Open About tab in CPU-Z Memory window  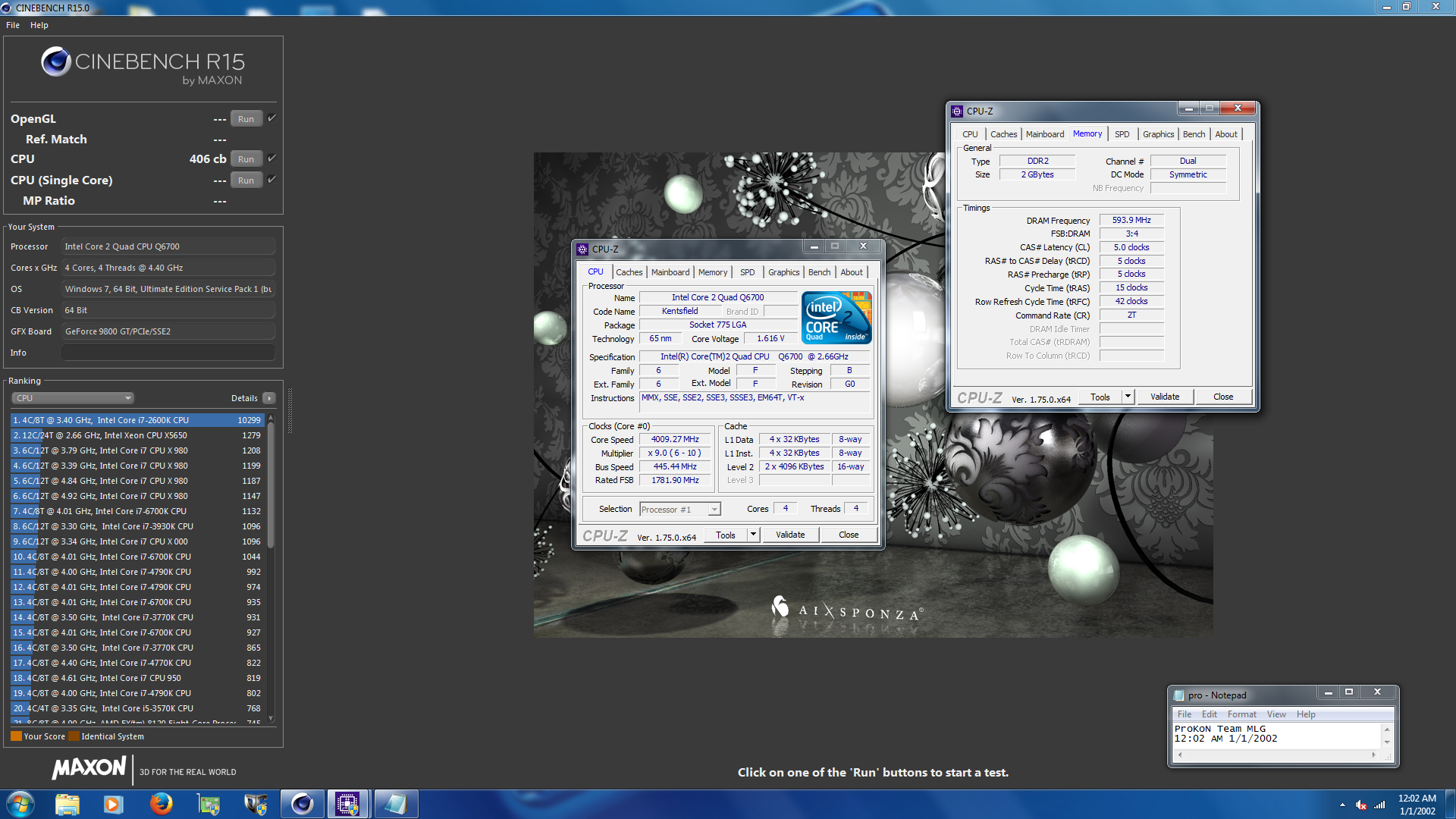[x=1226, y=134]
